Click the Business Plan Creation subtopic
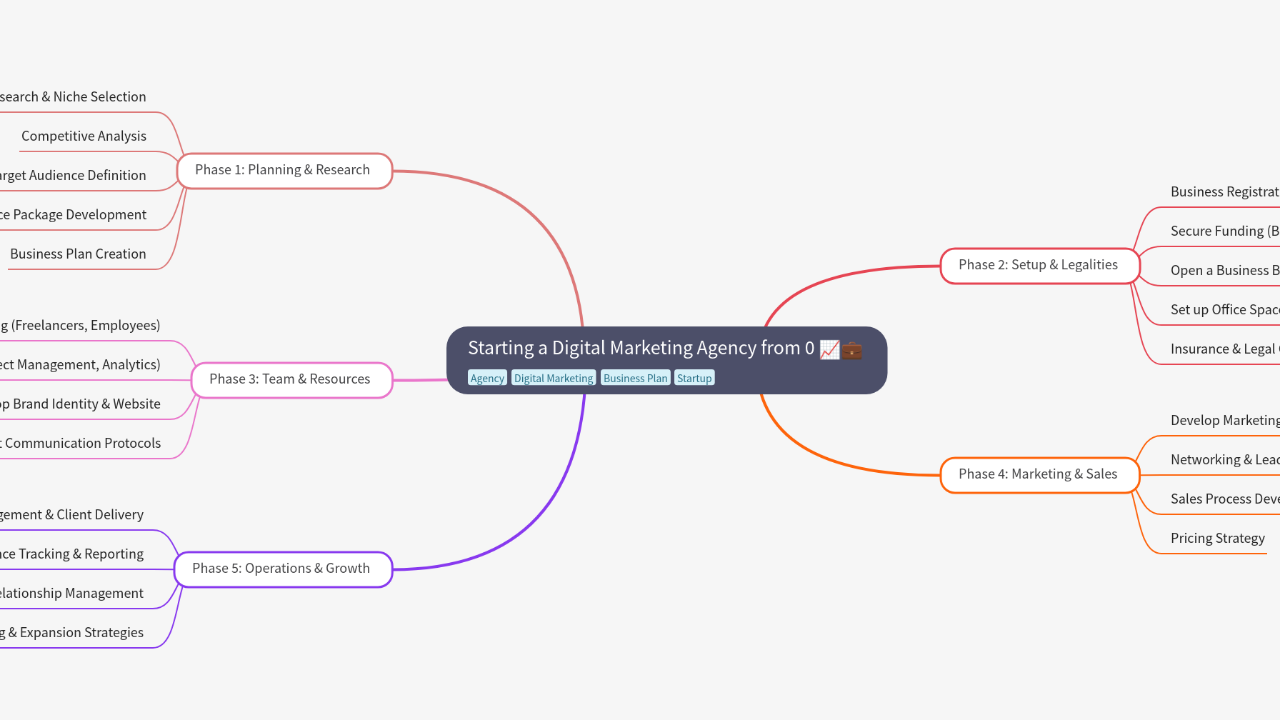The height and width of the screenshot is (720, 1280). [x=78, y=254]
